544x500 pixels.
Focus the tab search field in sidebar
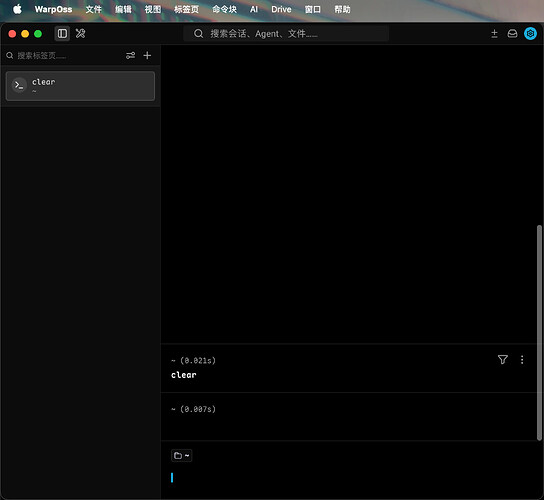point(62,56)
